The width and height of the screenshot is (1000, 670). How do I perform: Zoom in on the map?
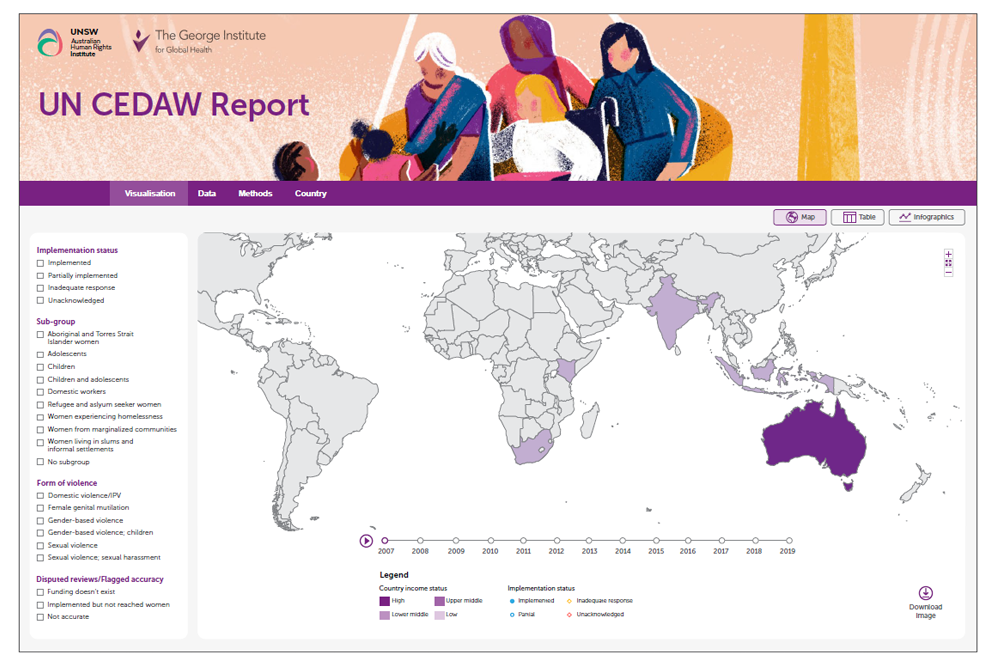pyautogui.click(x=948, y=253)
